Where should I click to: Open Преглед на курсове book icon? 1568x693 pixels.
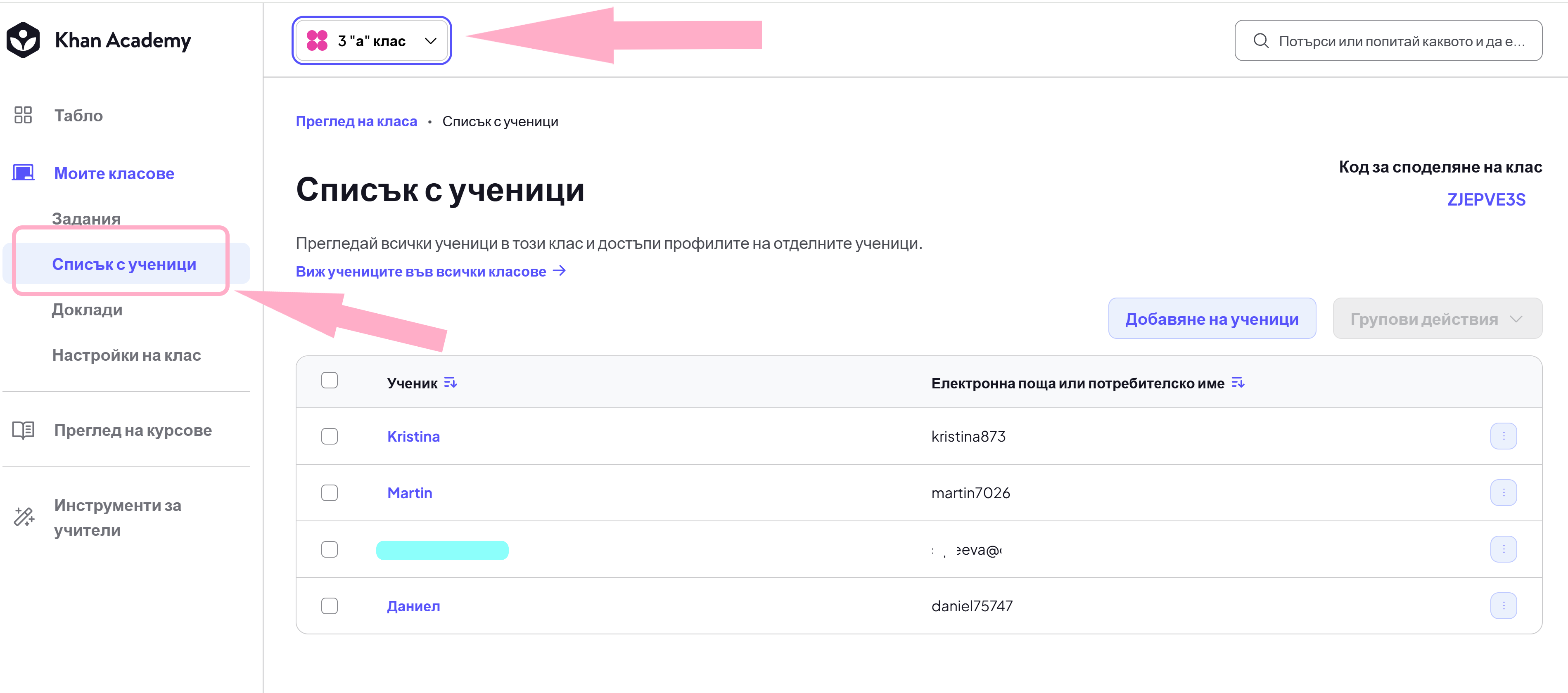[x=23, y=430]
